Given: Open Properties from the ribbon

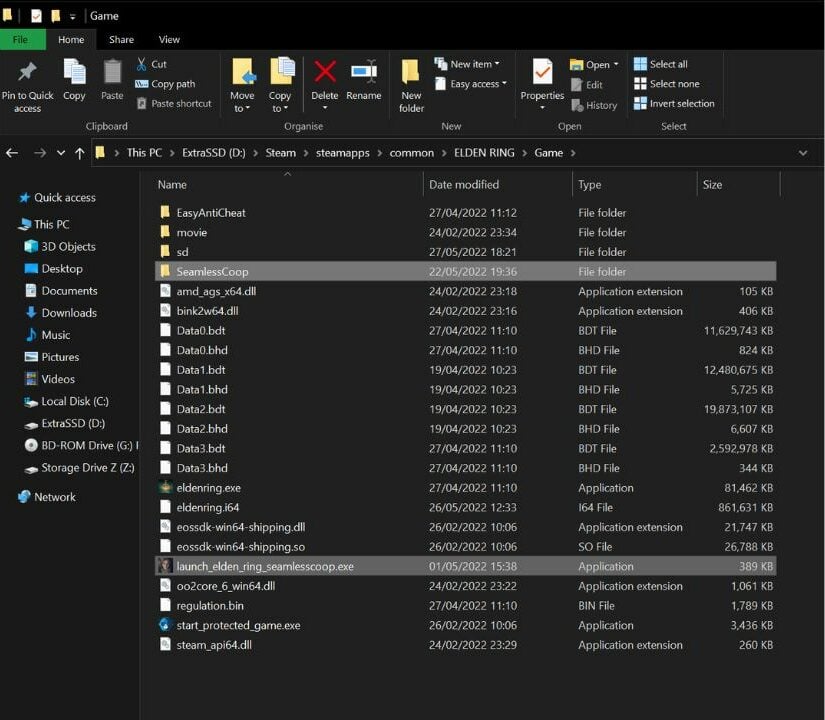Looking at the screenshot, I should [542, 73].
